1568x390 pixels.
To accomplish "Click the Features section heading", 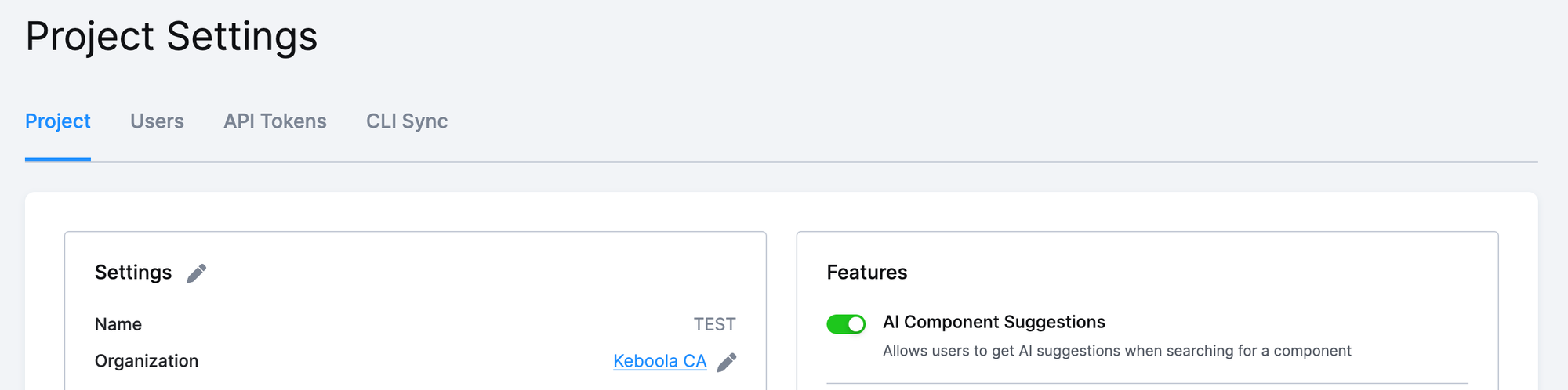I will (x=866, y=273).
